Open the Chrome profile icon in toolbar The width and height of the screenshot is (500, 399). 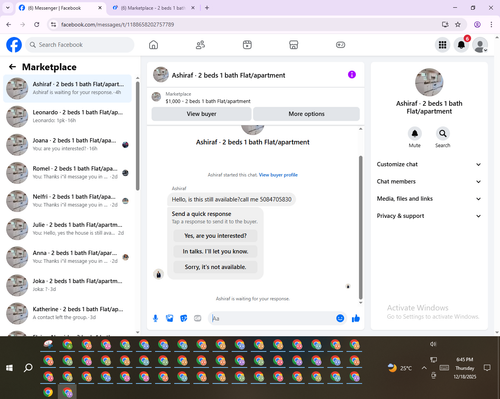[477, 24]
